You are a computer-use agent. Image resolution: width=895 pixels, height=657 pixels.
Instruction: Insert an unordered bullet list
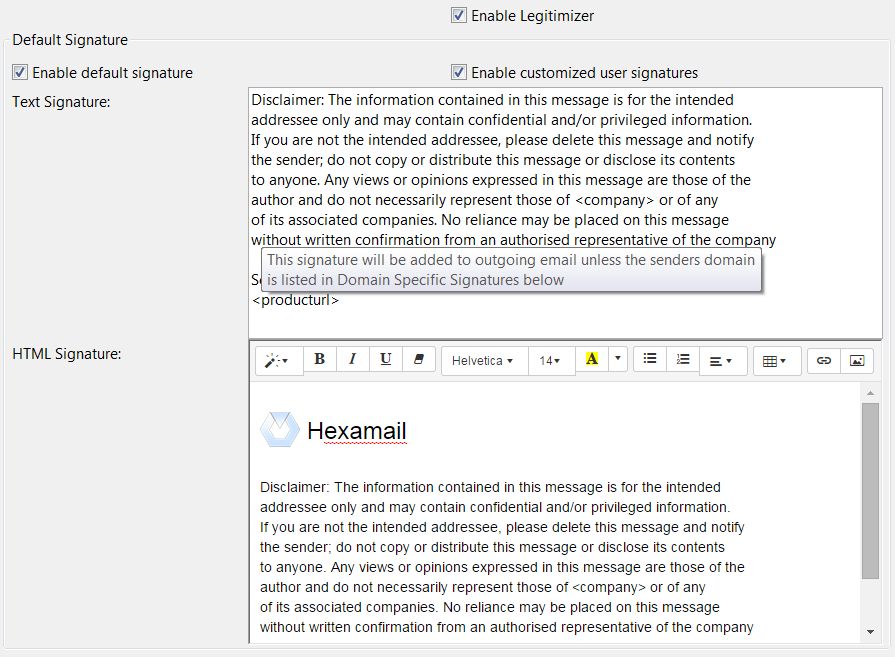(x=650, y=360)
